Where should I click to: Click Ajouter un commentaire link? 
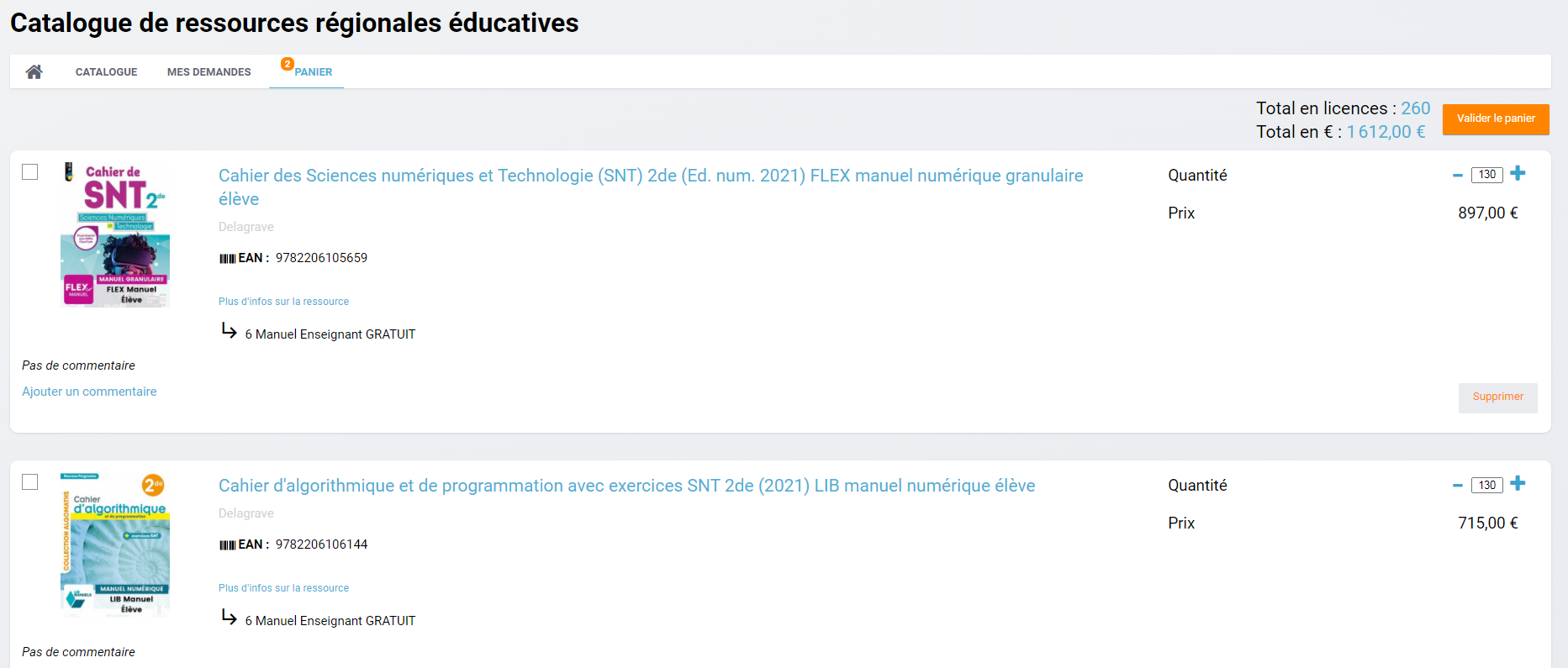pyautogui.click(x=89, y=392)
